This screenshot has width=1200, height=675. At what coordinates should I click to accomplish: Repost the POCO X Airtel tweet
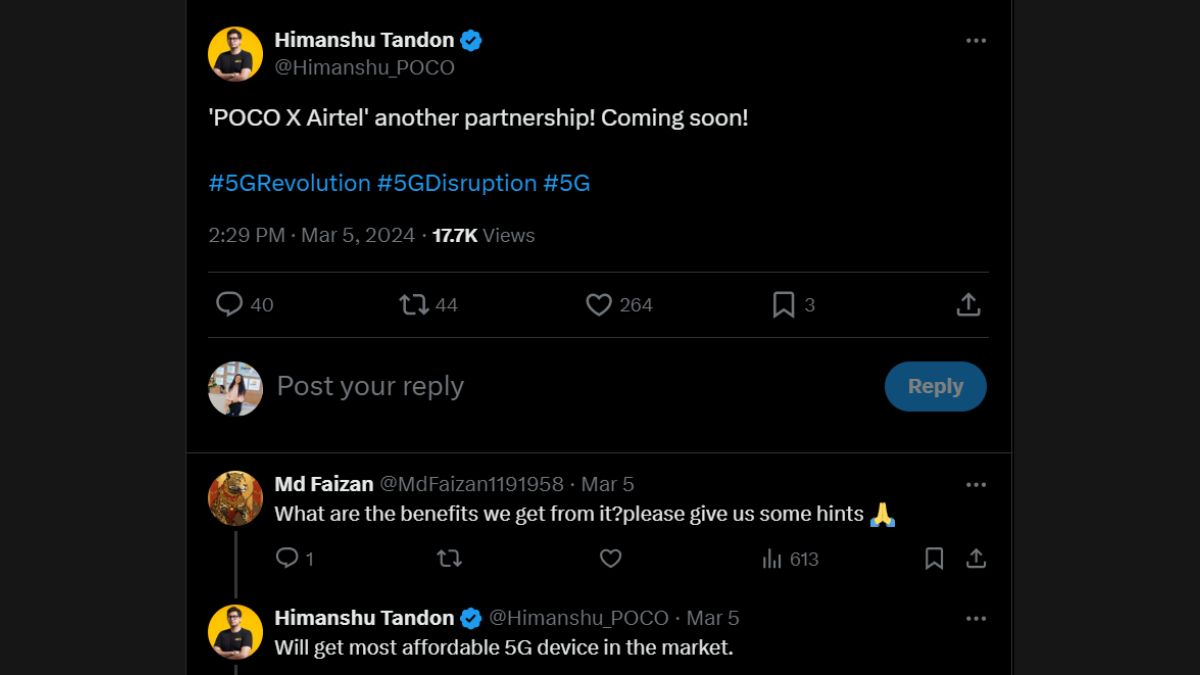pos(414,304)
